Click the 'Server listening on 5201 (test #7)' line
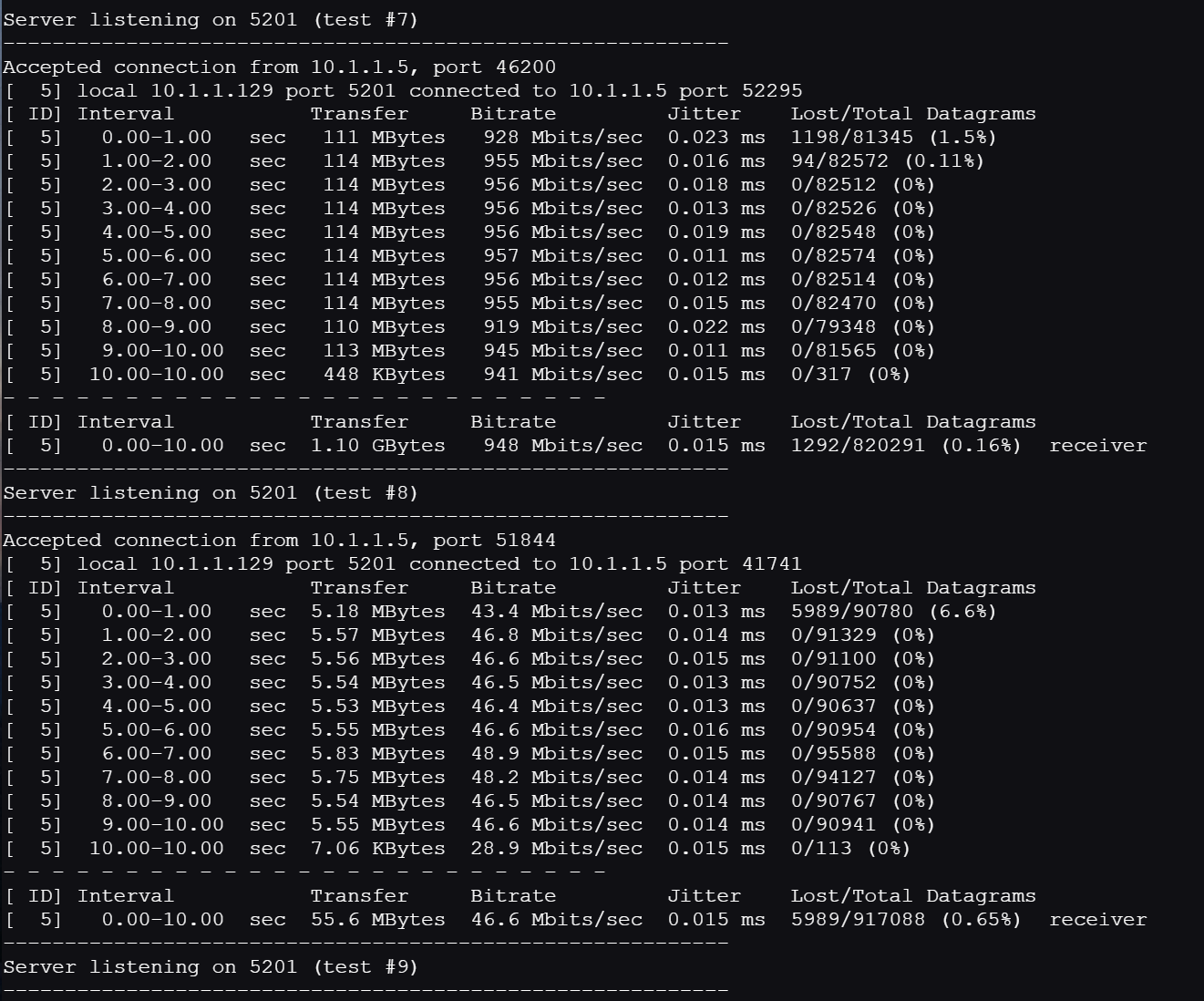Screen dimensions: 1204x1001 coord(211,19)
